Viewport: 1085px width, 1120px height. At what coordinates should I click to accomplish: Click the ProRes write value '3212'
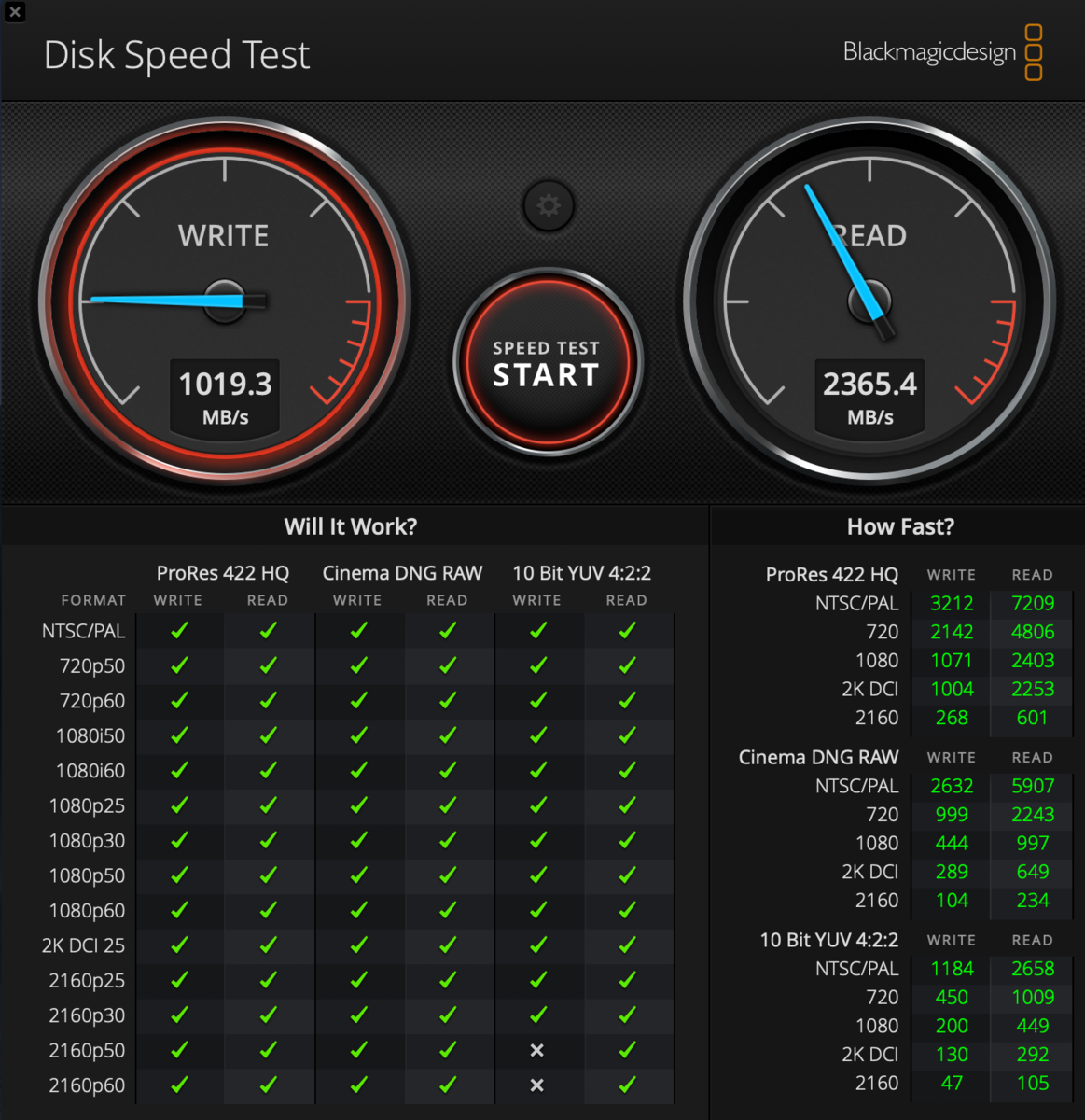[952, 604]
